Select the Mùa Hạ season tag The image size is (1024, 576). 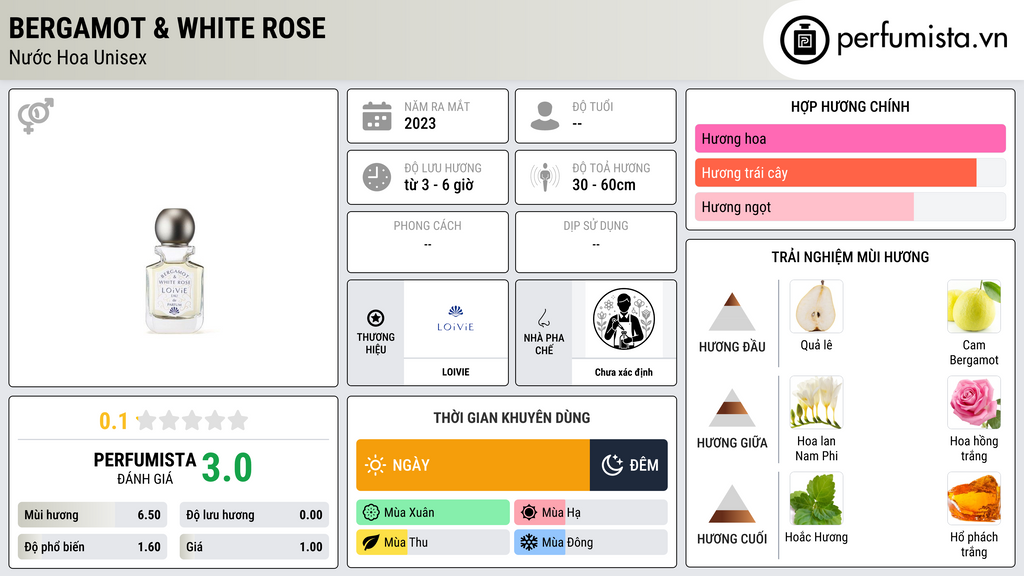pyautogui.click(x=590, y=513)
